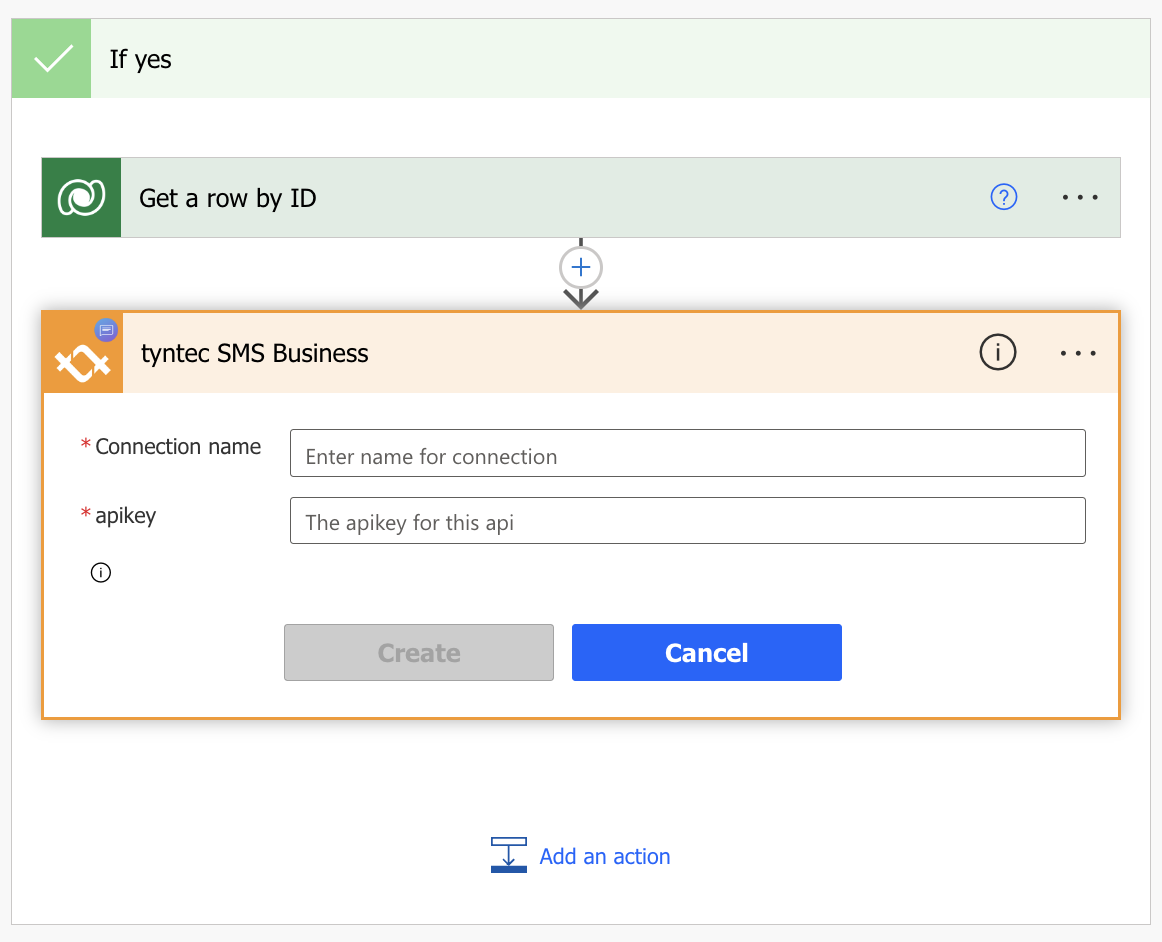This screenshot has width=1162, height=942.
Task: Click the apikey label
Action: coord(126,515)
